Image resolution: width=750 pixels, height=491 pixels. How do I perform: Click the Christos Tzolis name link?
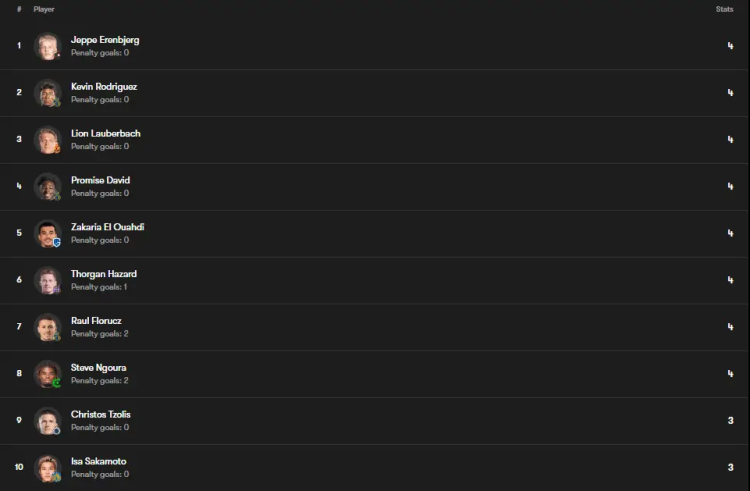coord(101,414)
